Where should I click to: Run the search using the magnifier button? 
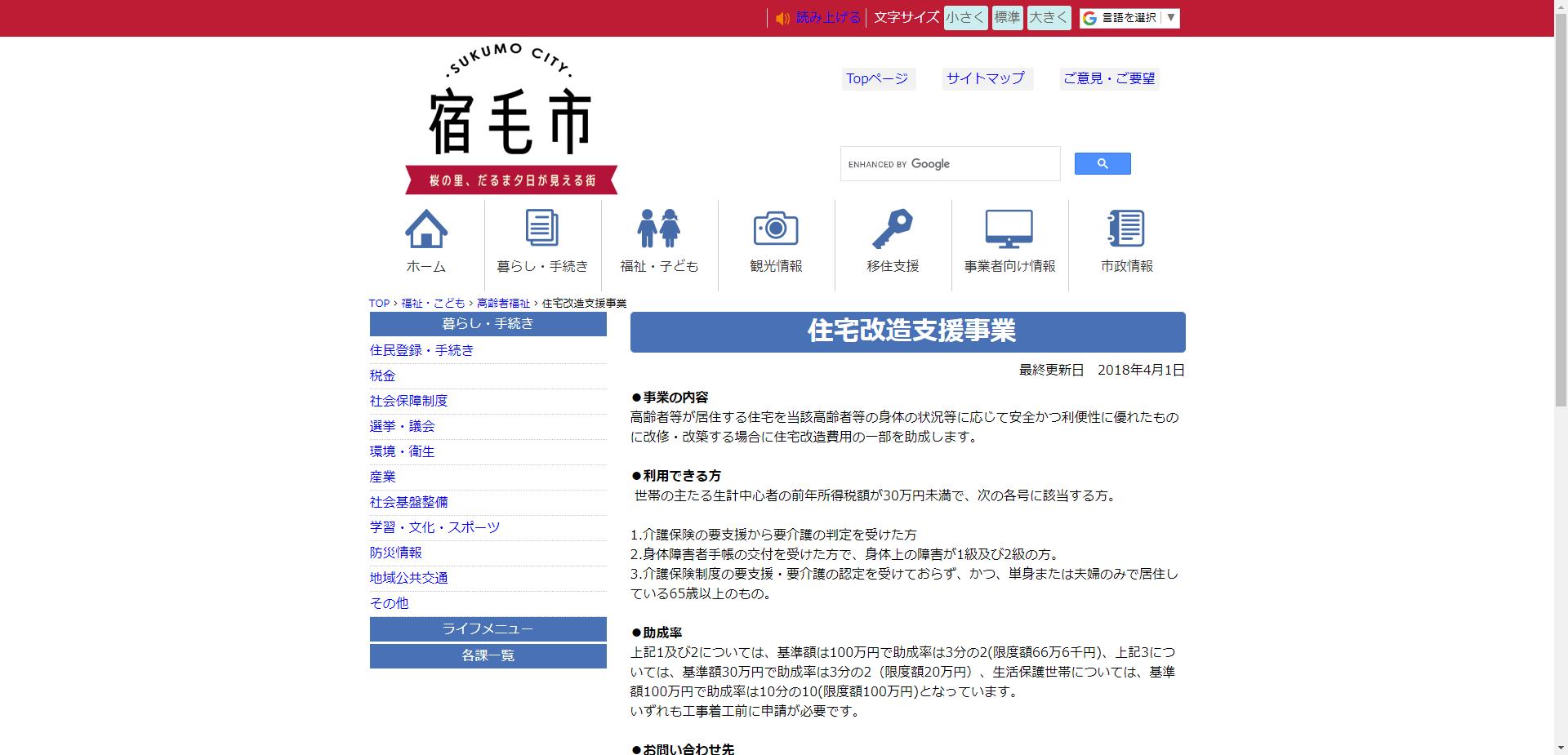pos(1102,163)
